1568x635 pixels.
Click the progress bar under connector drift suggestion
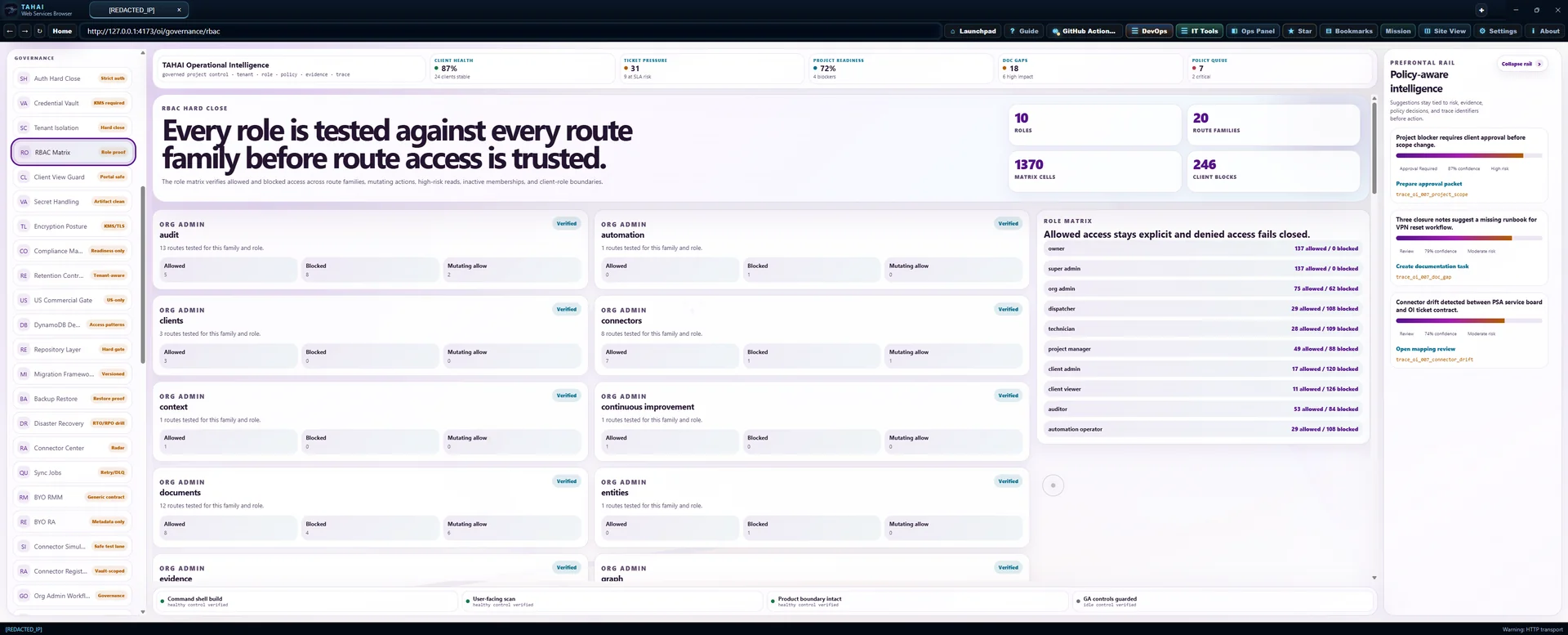(1468, 320)
